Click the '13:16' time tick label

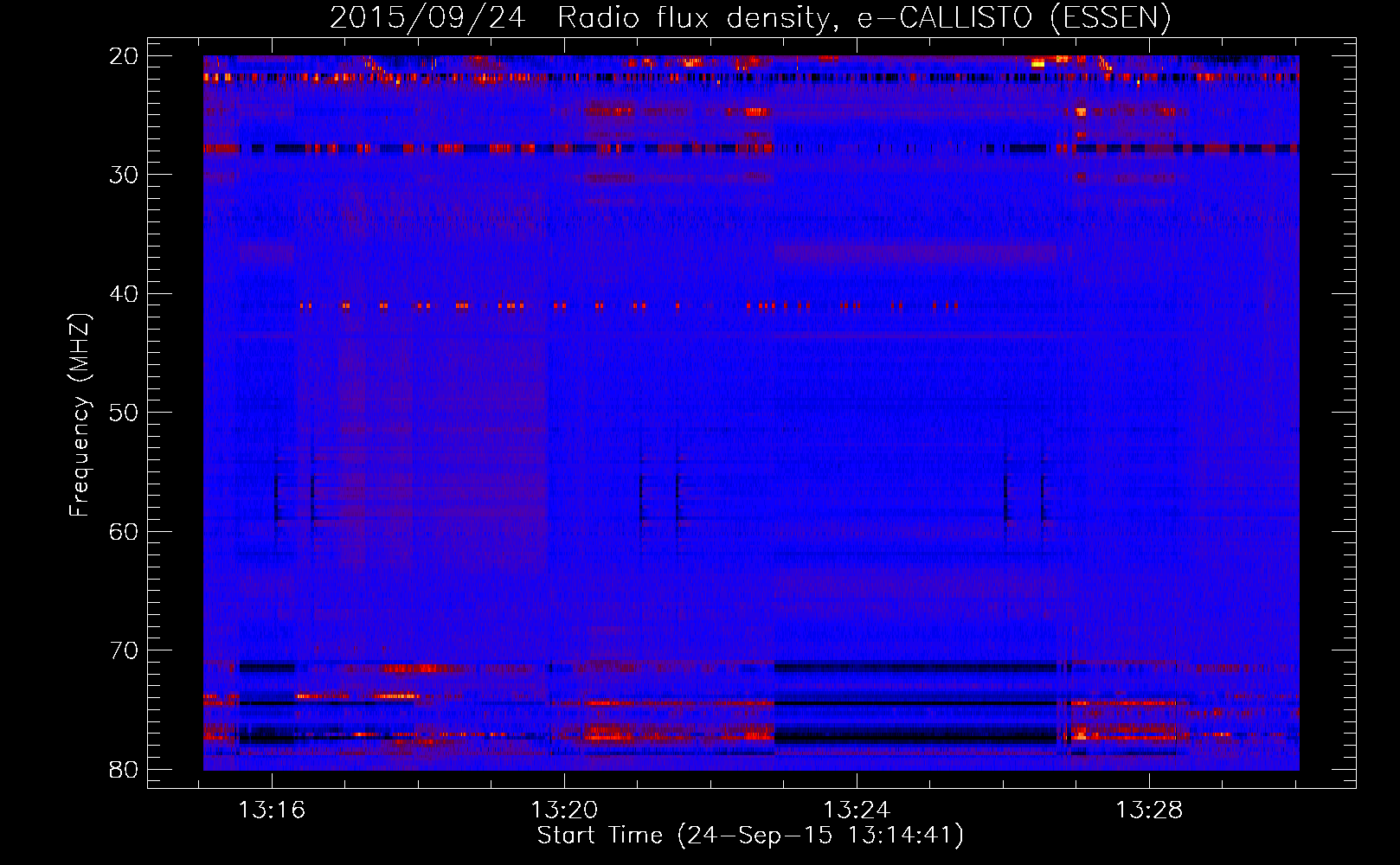click(272, 811)
